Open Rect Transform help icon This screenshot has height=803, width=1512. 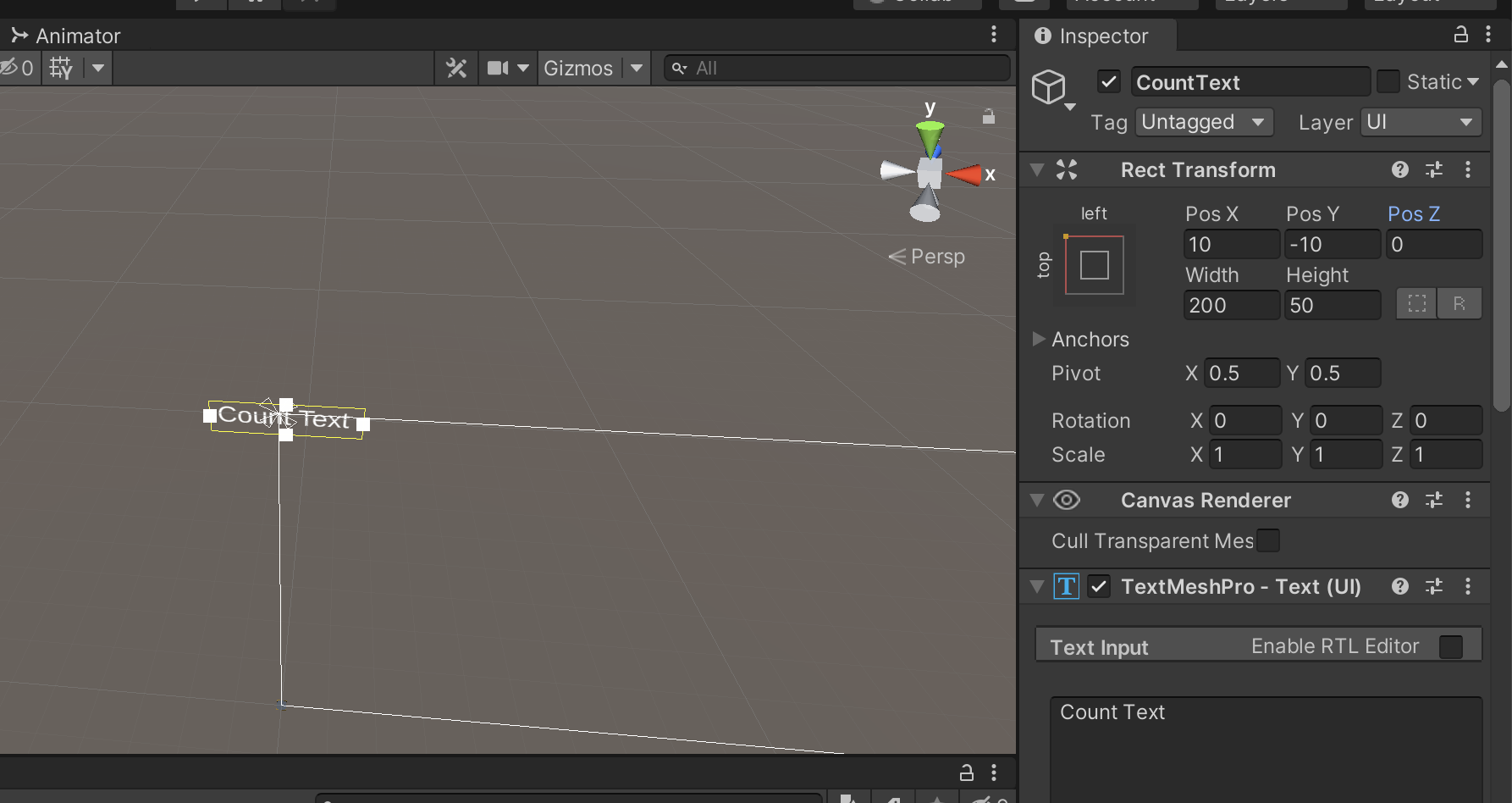[x=1400, y=169]
